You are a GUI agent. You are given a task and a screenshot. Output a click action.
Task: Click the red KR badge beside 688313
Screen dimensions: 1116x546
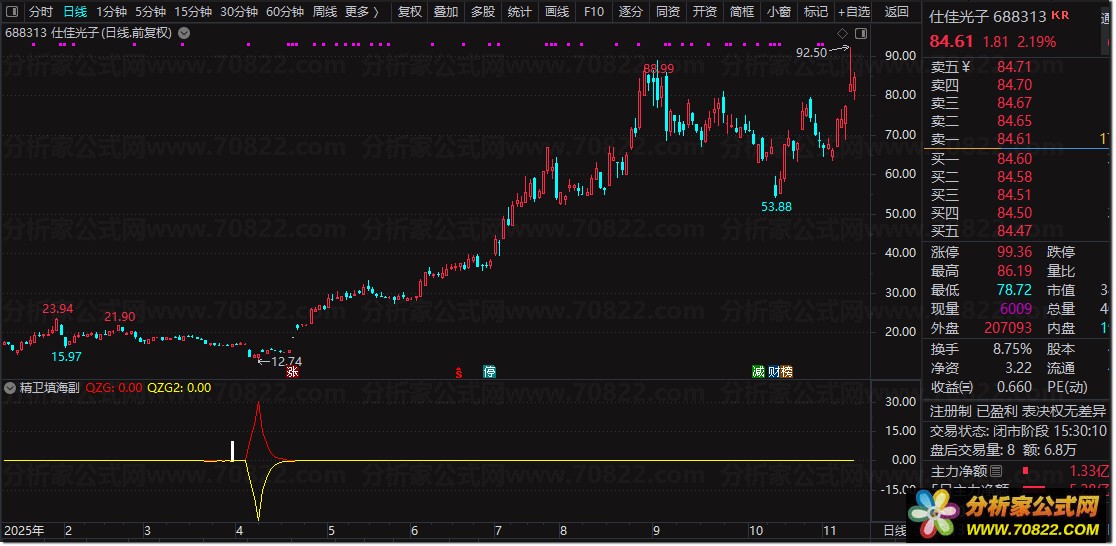point(1060,16)
